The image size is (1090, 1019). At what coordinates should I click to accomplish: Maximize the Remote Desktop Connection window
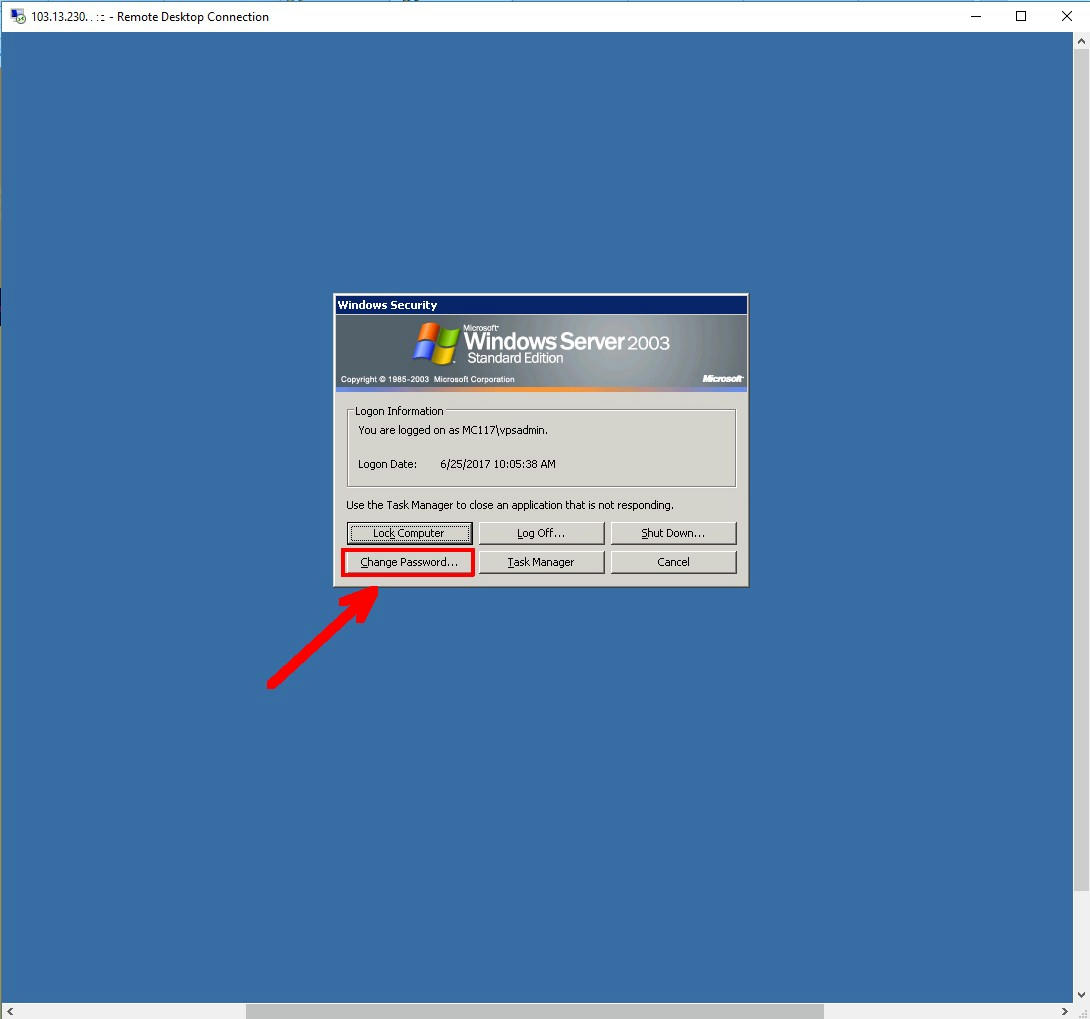(x=1020, y=16)
